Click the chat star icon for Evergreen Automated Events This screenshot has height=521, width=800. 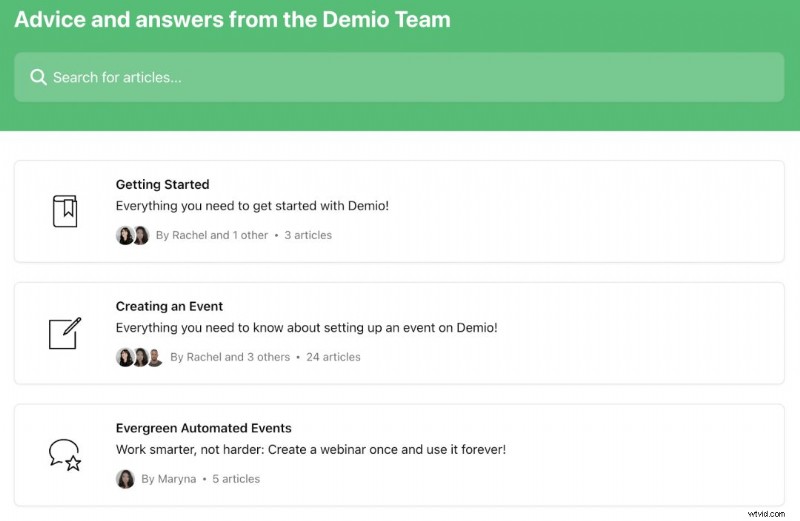coord(65,455)
